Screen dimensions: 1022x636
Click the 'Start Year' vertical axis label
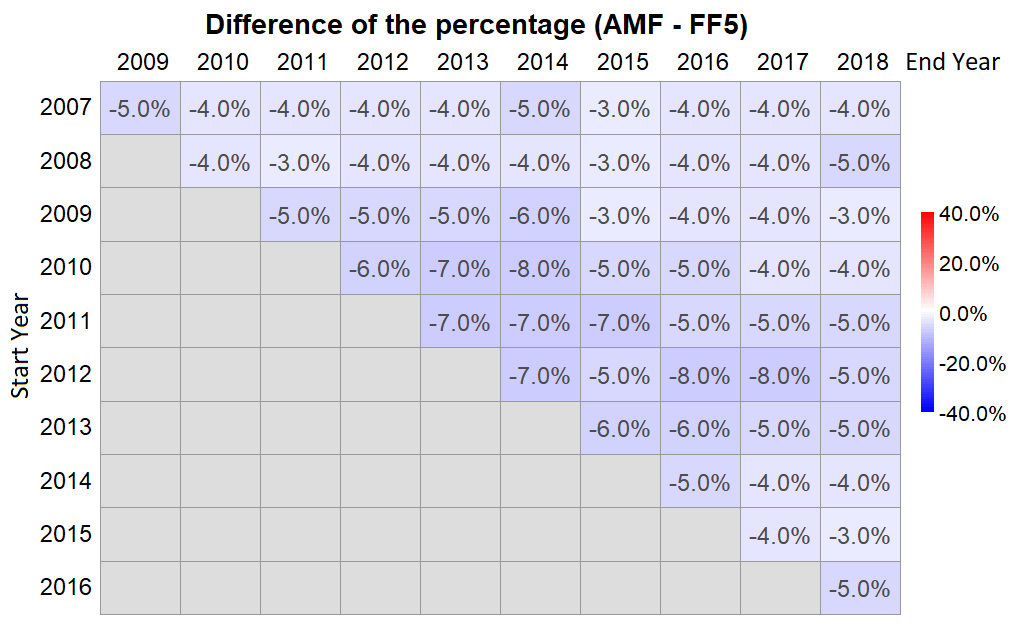(x=21, y=346)
